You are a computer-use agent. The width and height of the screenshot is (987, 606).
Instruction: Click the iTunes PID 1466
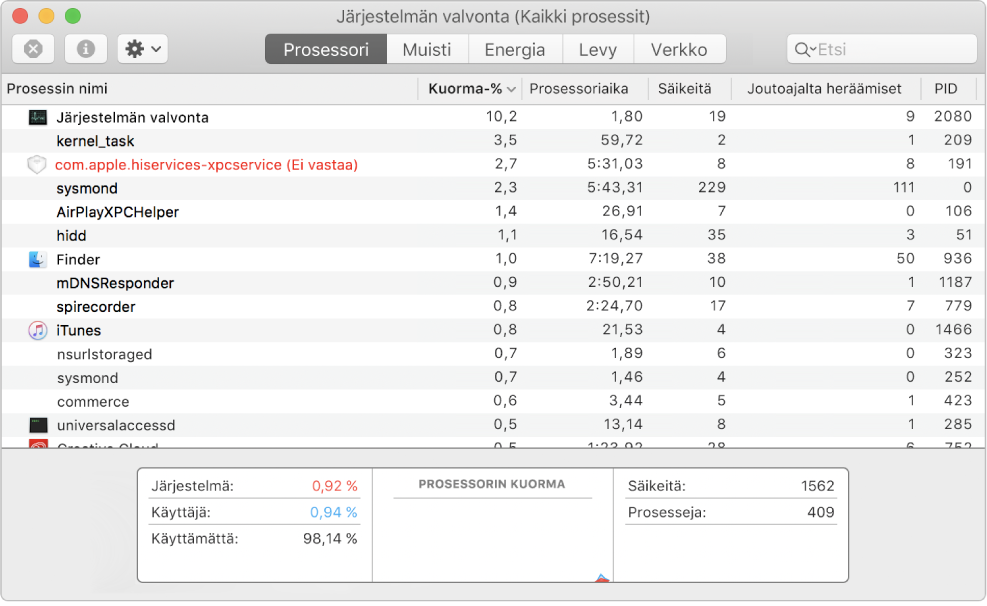(954, 330)
